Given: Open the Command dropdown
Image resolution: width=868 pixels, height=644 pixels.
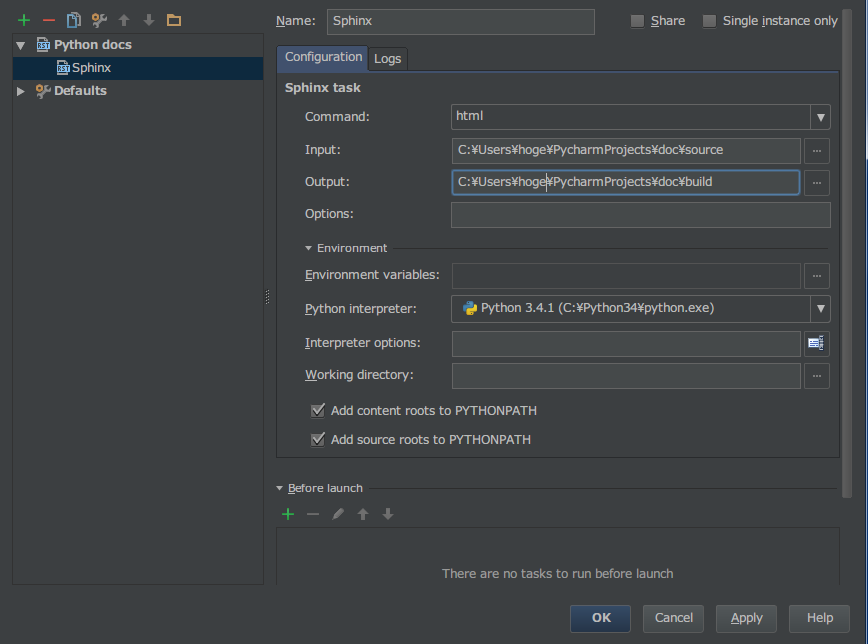Looking at the screenshot, I should tap(820, 116).
